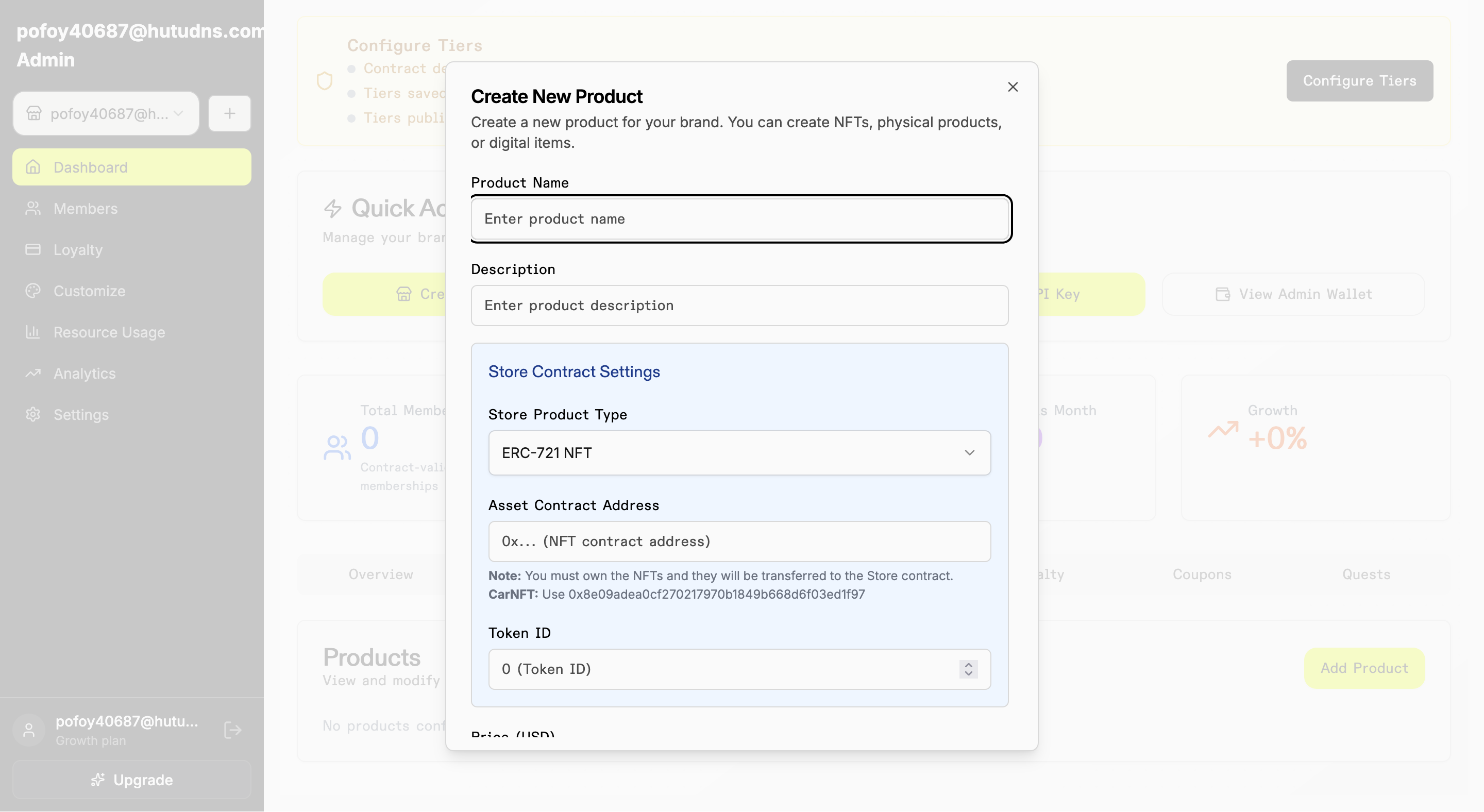Click the Resource Usage chart icon
1484x812 pixels.
33,332
